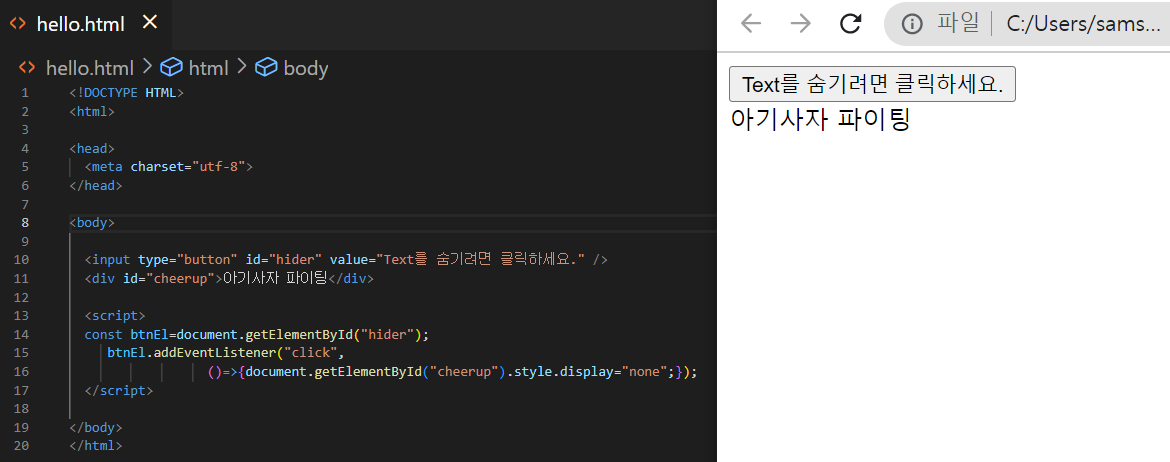
Task: Place cursor on <!DOCTYPE HTML> line
Action: coord(126,93)
